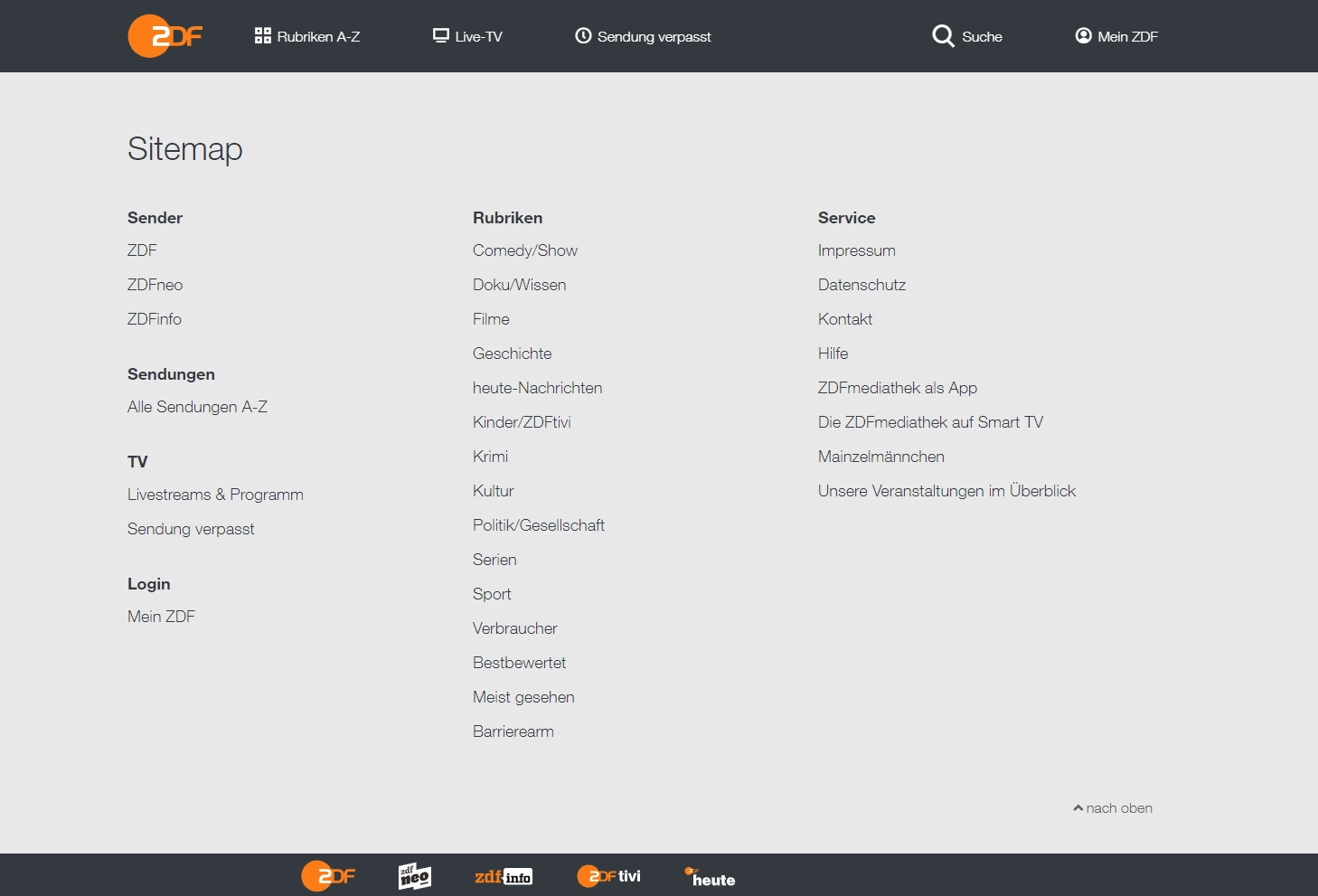Click the TV section heading
This screenshot has height=896, width=1318.
(137, 462)
